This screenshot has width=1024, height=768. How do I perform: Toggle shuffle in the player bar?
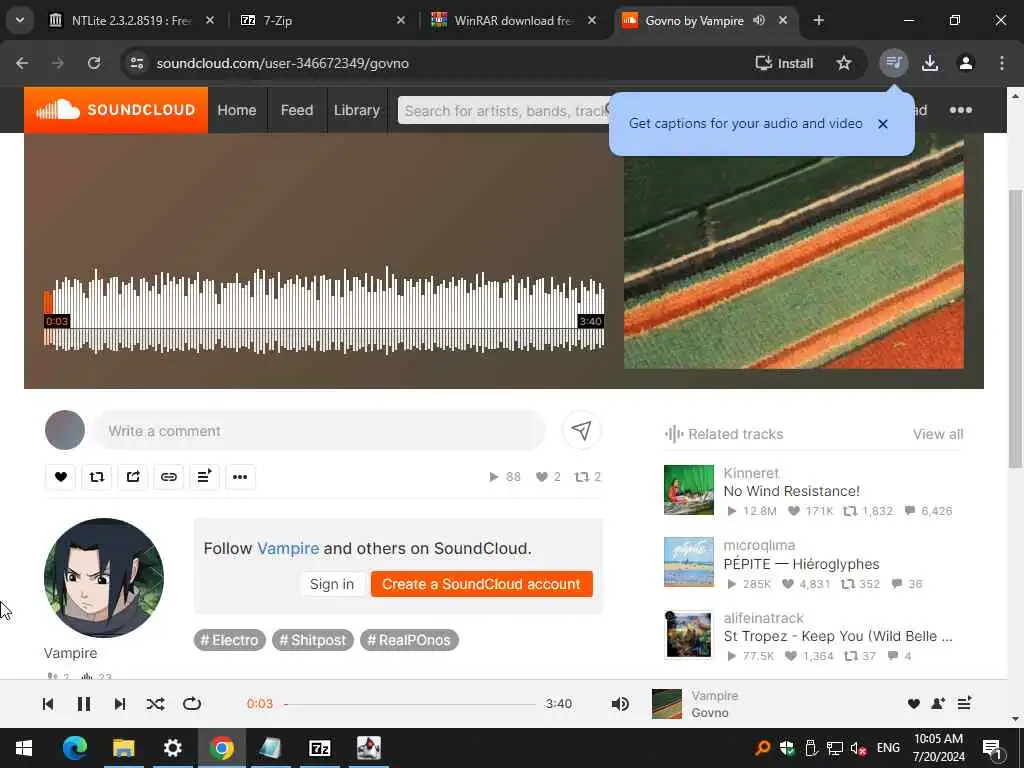[x=155, y=703]
